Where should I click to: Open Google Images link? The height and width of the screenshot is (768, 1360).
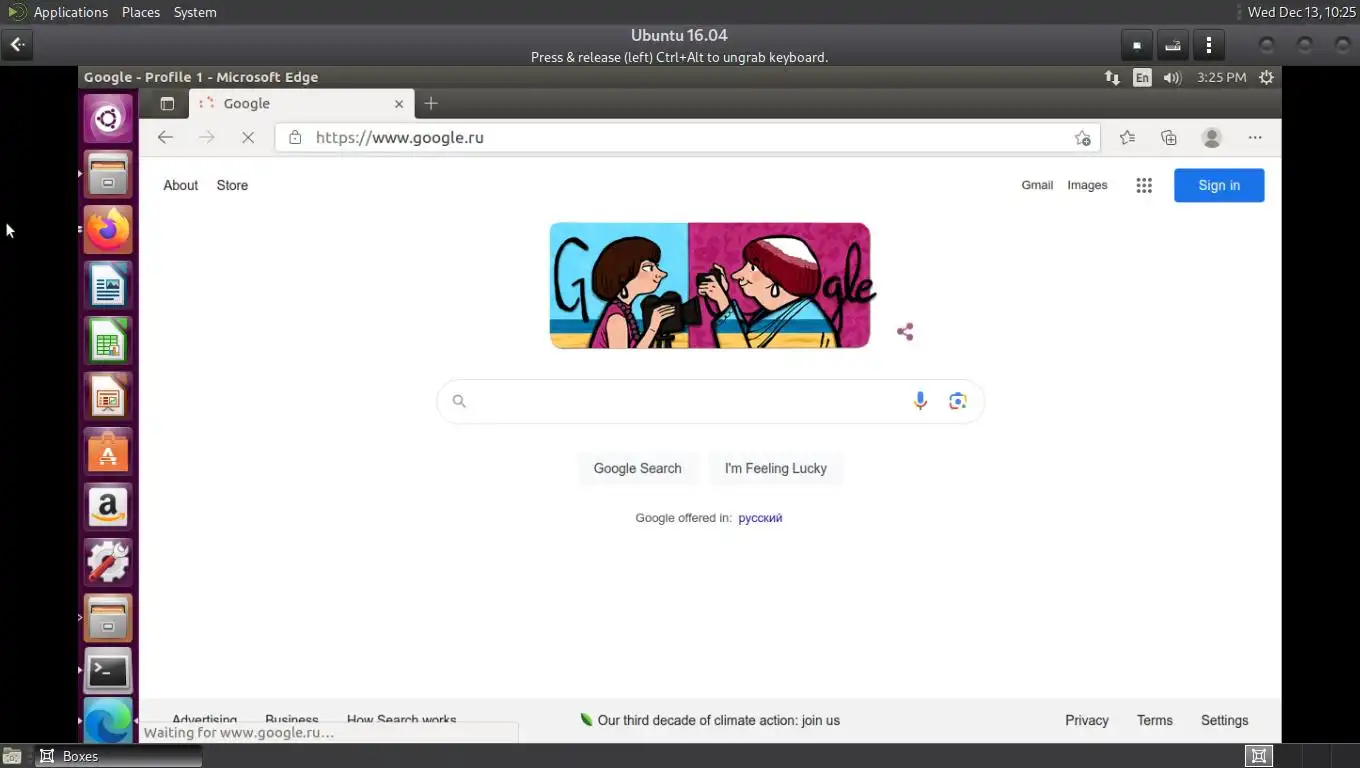point(1087,185)
